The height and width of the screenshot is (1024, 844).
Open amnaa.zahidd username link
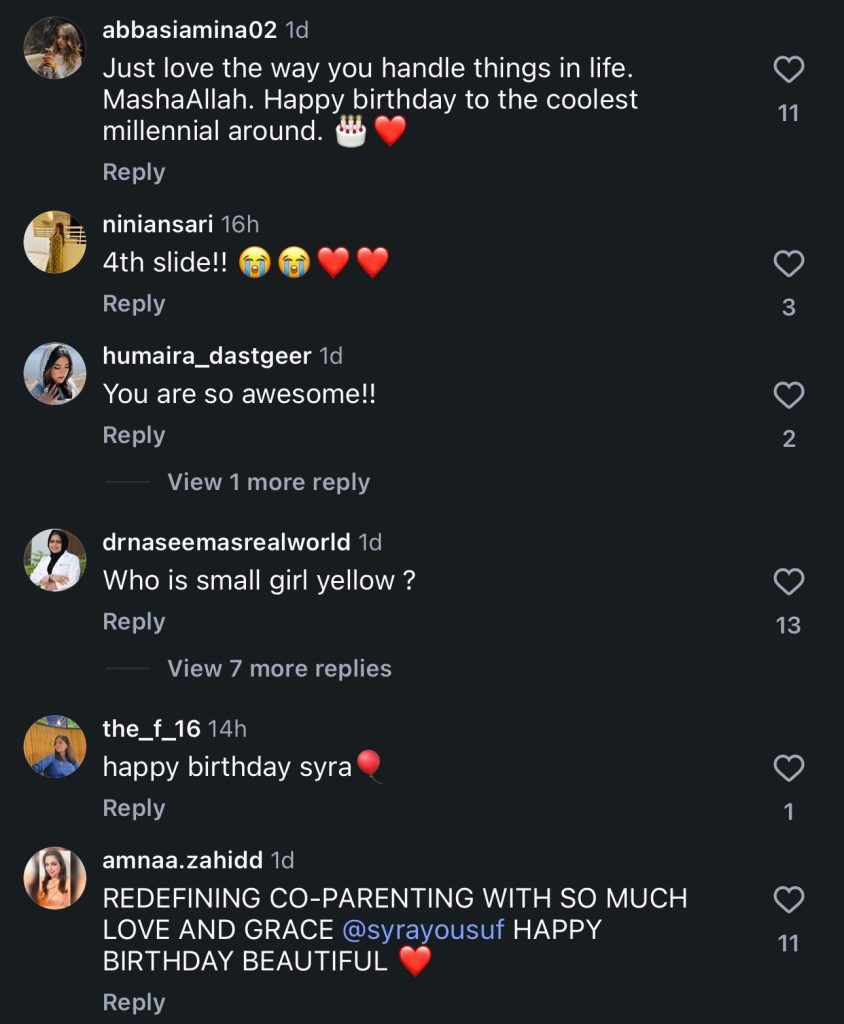coord(183,860)
